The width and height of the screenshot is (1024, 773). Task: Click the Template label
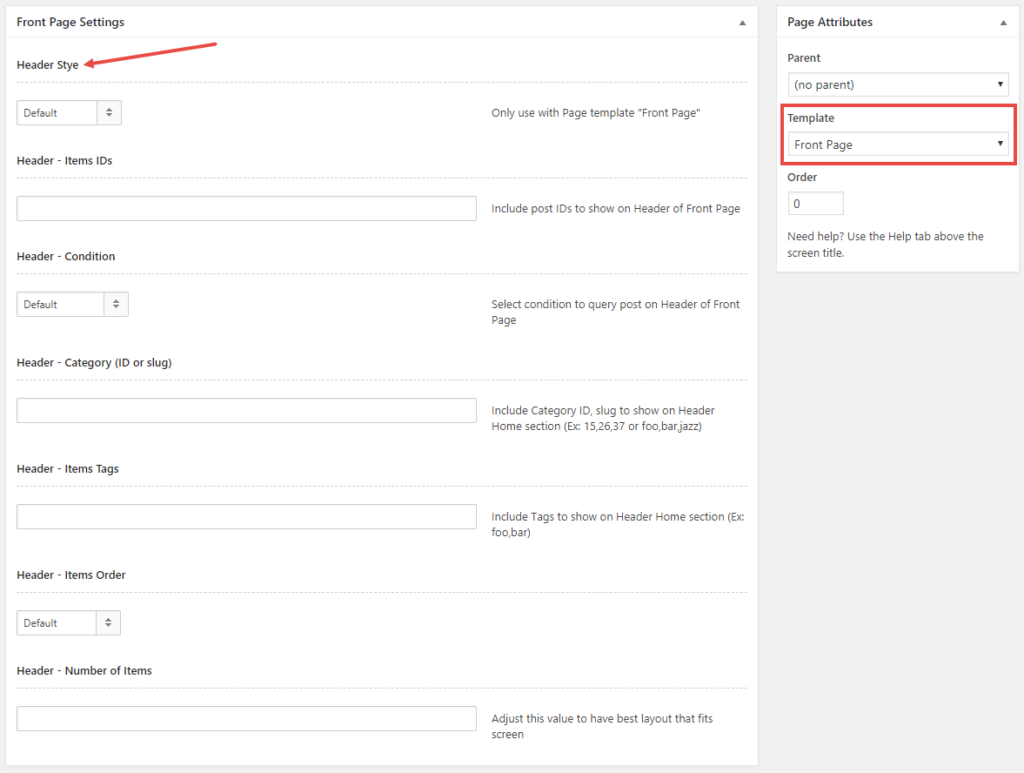[x=810, y=118]
